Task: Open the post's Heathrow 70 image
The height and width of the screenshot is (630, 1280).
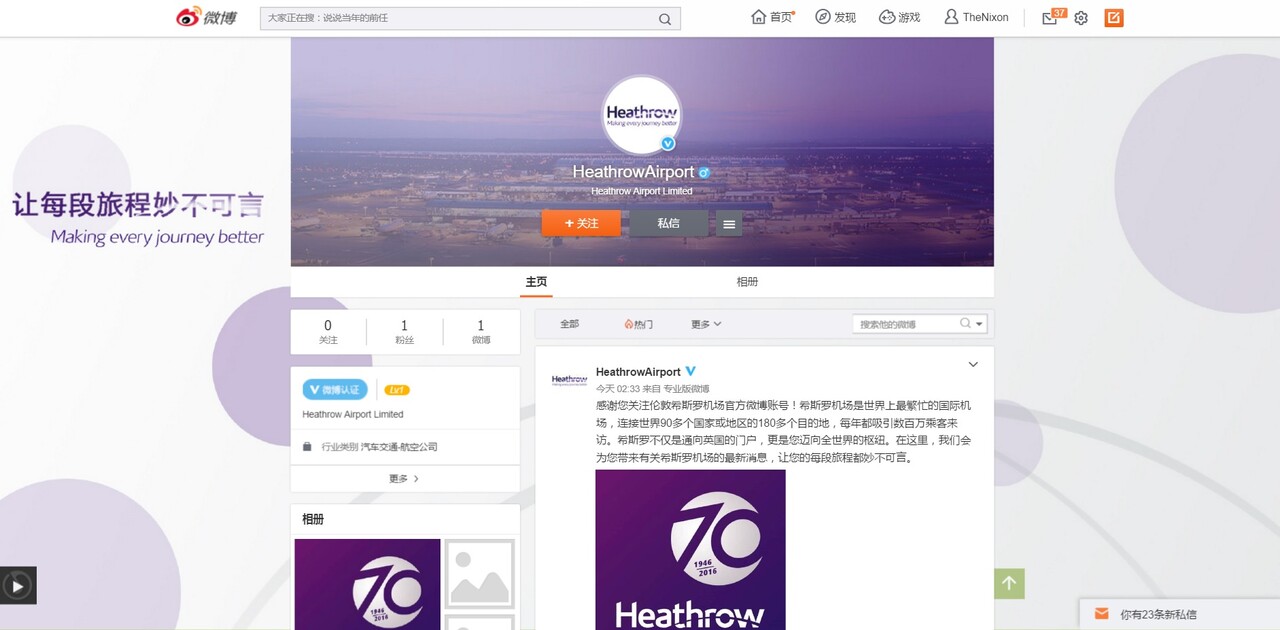Action: (x=690, y=550)
